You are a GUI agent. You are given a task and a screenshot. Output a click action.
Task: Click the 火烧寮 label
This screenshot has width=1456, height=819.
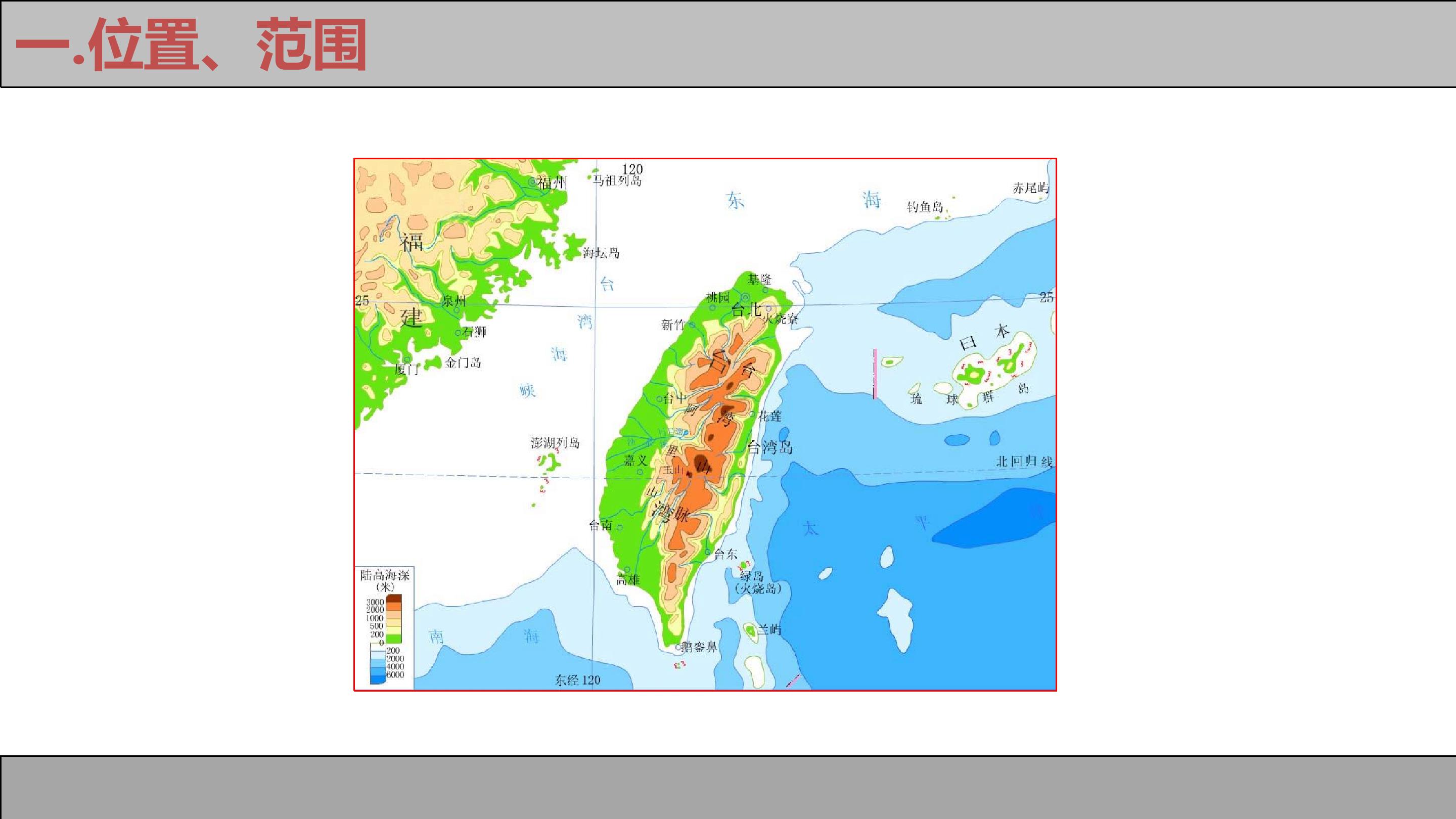pos(781,318)
